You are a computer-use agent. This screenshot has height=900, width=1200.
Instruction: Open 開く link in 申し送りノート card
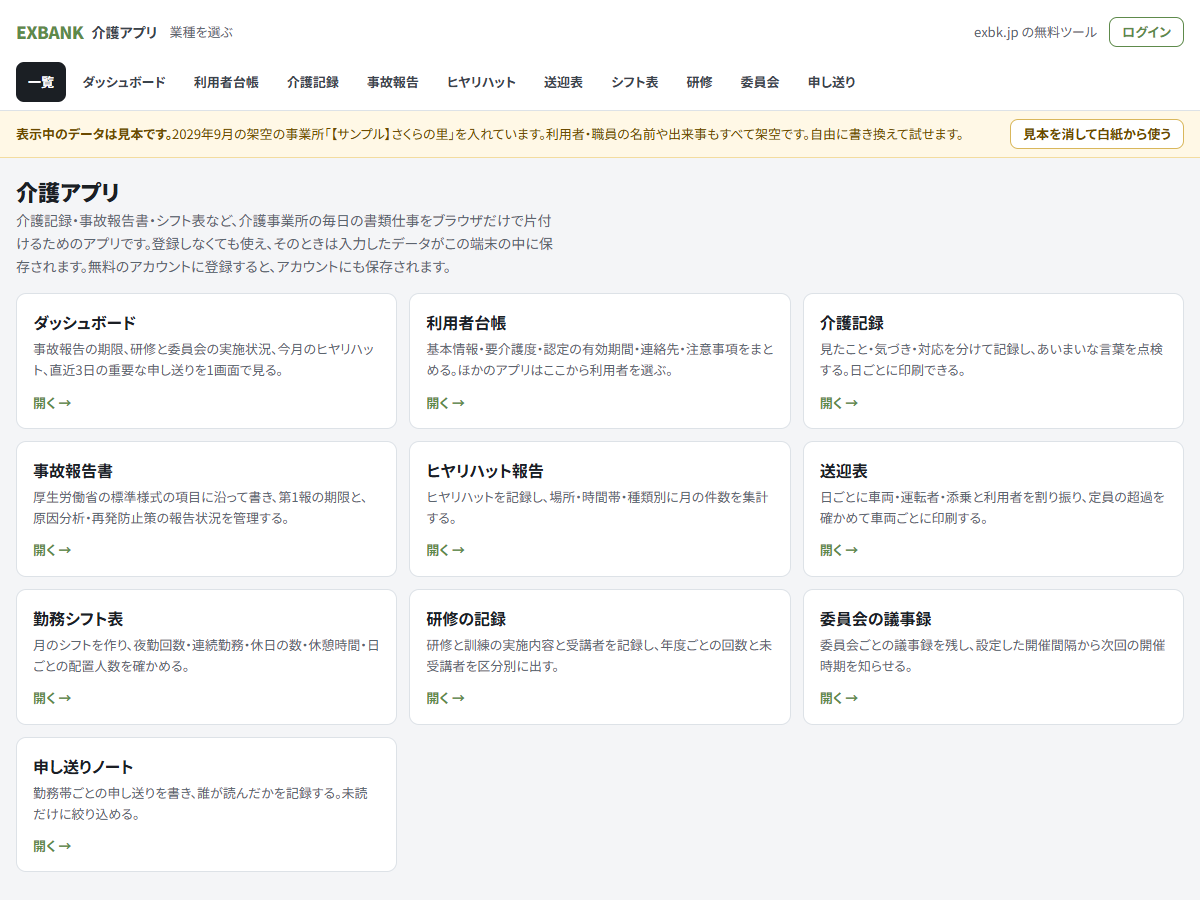pos(52,846)
